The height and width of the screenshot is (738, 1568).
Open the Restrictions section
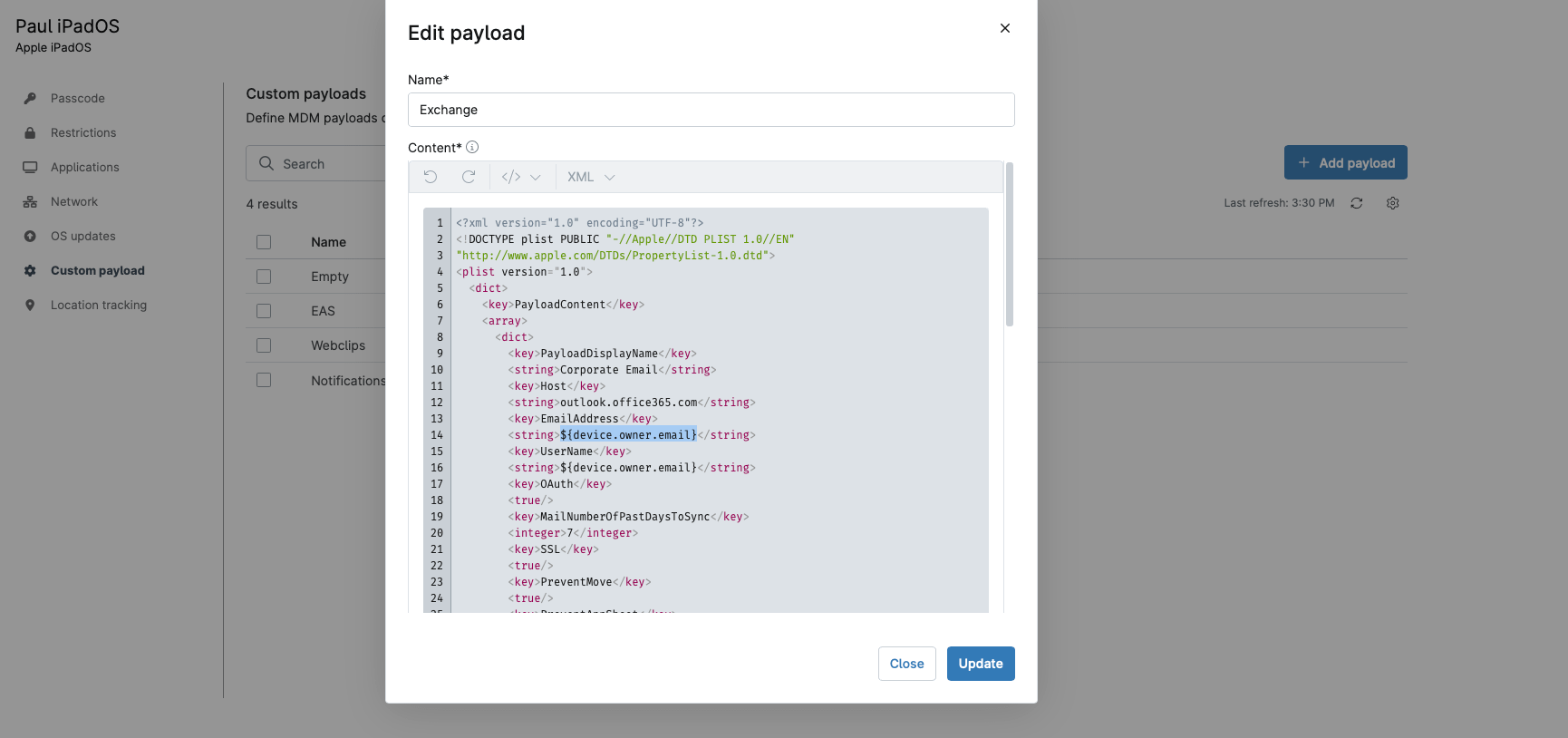(x=83, y=132)
